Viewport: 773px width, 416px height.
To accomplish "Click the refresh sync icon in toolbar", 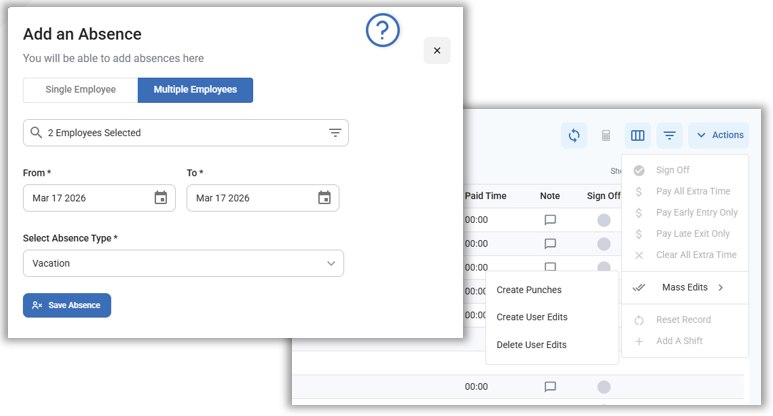I will (574, 135).
